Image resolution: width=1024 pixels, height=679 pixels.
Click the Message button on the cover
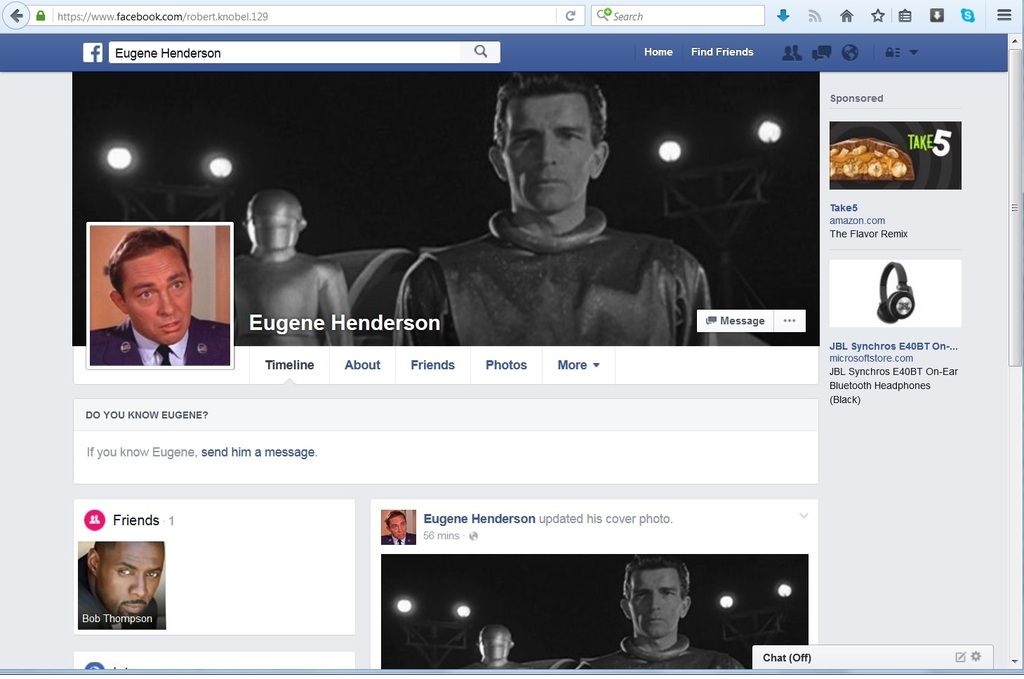pos(735,321)
